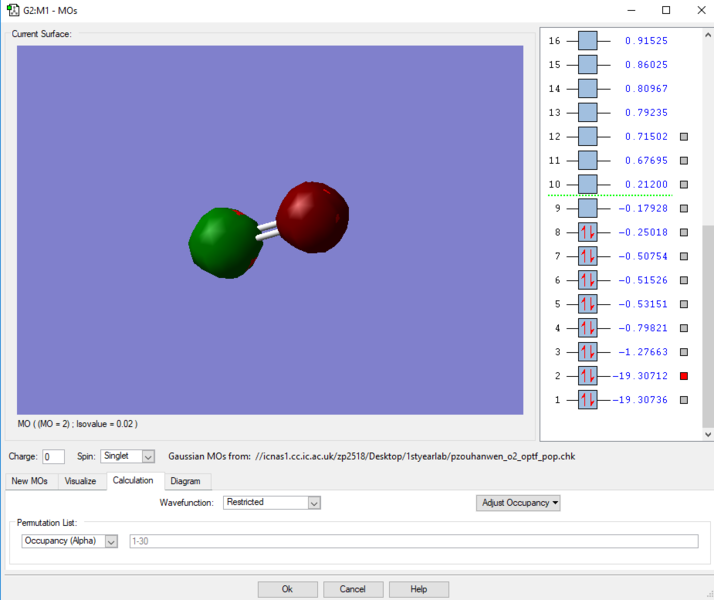Select orbital box for MO 14
The image size is (714, 600).
587,89
